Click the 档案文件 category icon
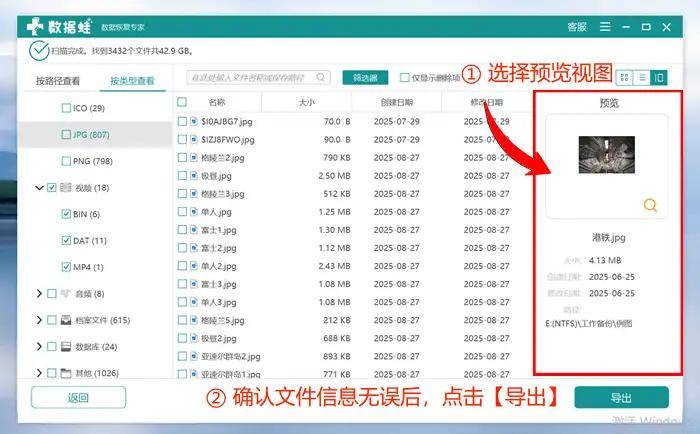The image size is (700, 434). coord(67,320)
